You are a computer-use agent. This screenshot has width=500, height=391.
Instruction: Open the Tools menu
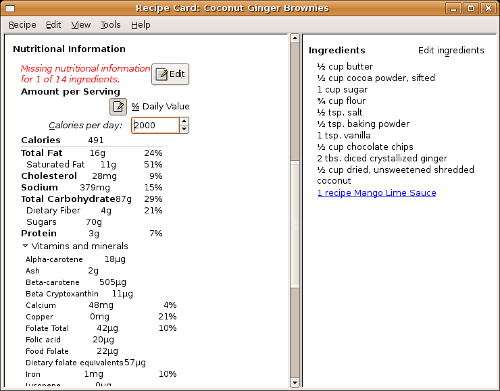[x=110, y=25]
